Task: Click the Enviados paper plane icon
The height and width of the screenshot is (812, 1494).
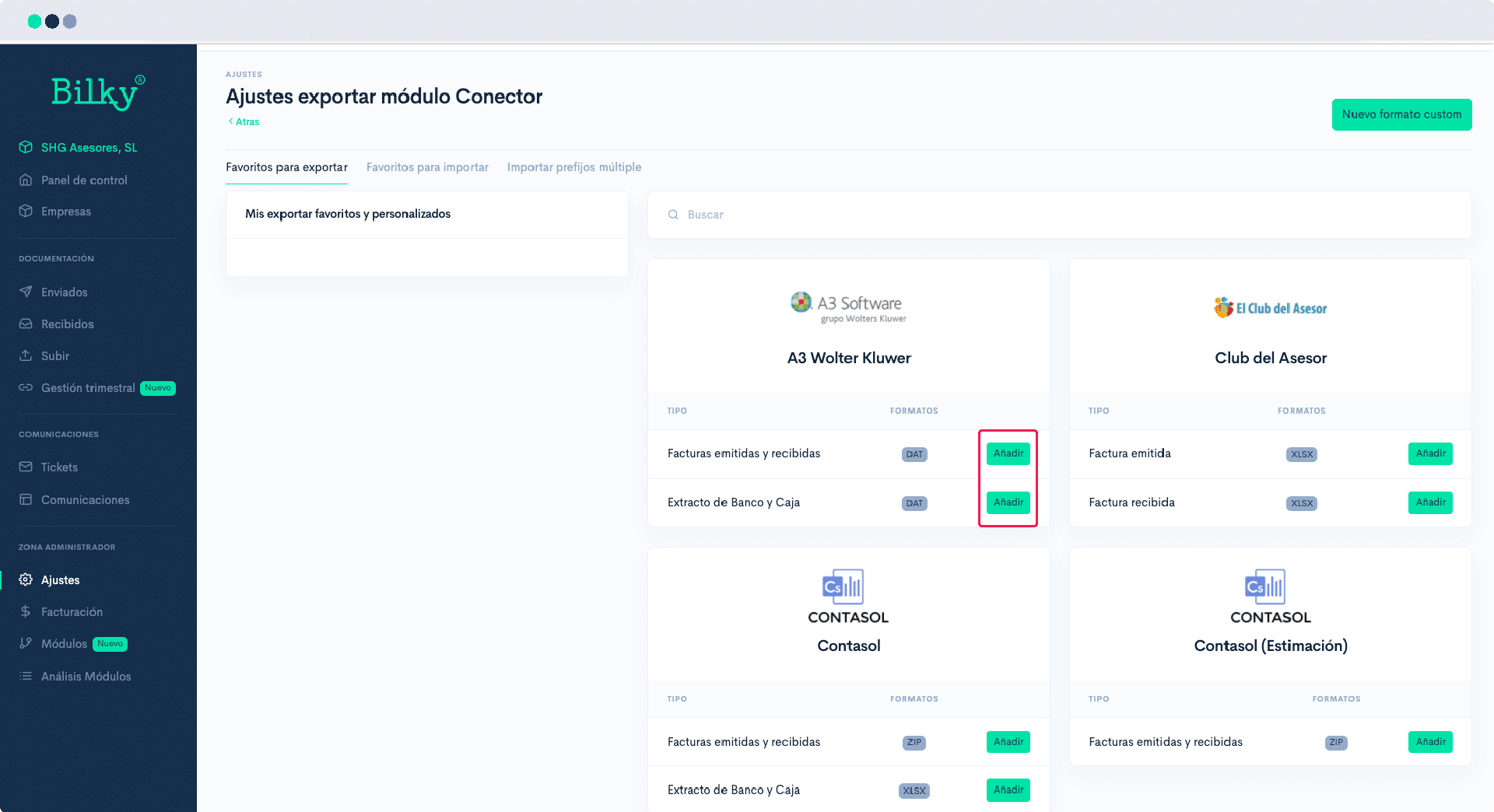Action: (x=26, y=292)
